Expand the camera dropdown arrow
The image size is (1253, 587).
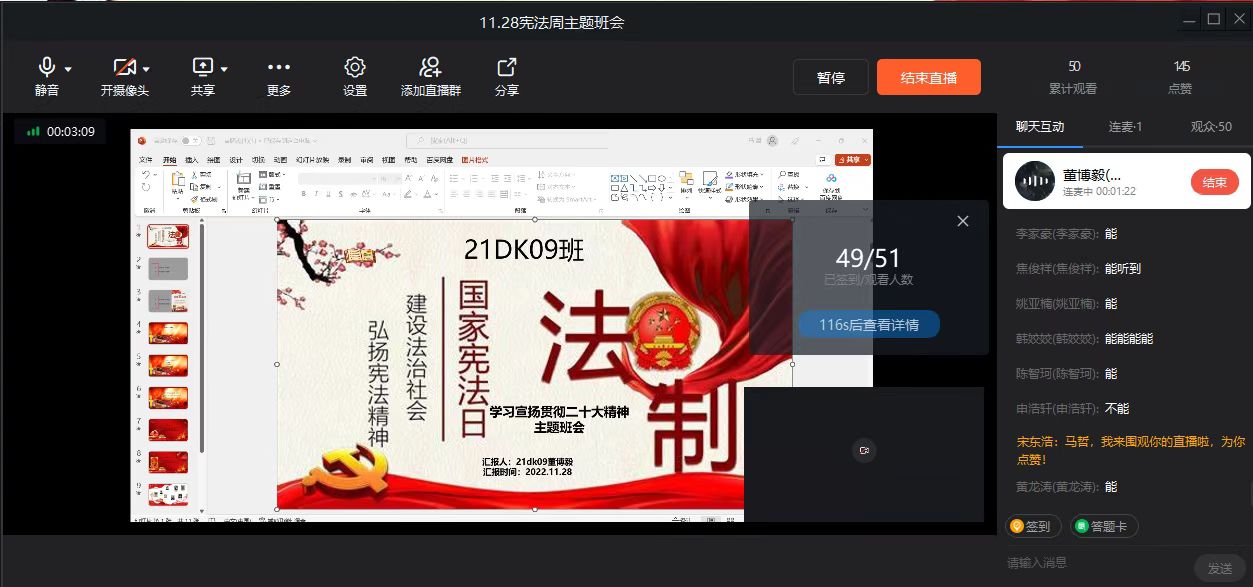tap(146, 70)
